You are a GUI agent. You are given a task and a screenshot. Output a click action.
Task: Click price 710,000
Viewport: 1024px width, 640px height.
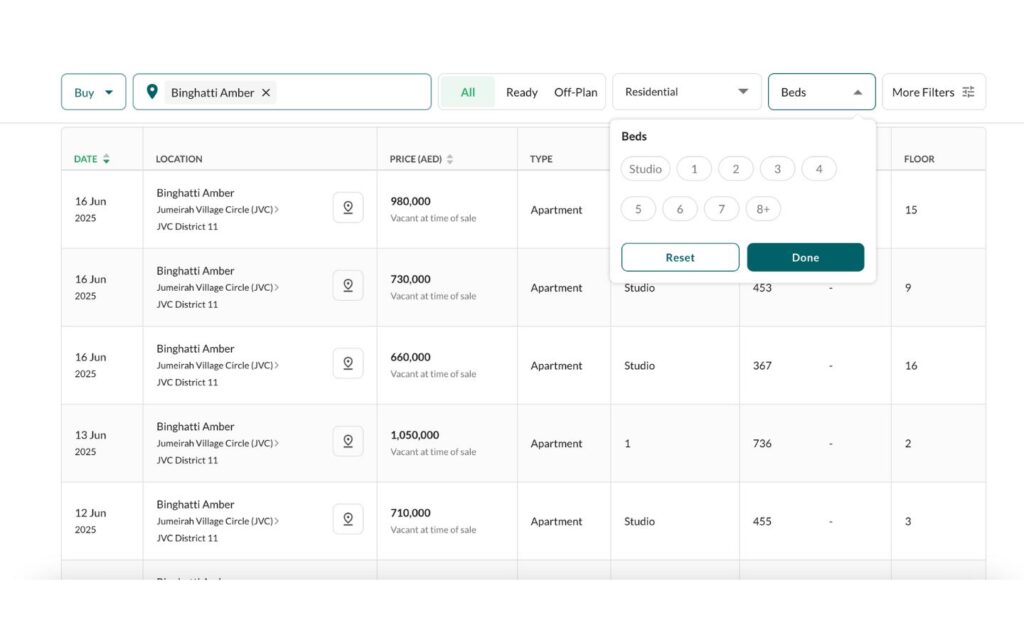coord(410,513)
